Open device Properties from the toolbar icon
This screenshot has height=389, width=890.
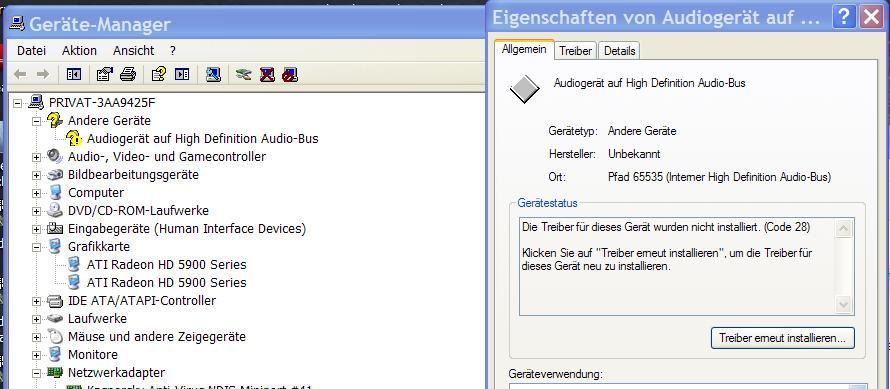(x=105, y=74)
